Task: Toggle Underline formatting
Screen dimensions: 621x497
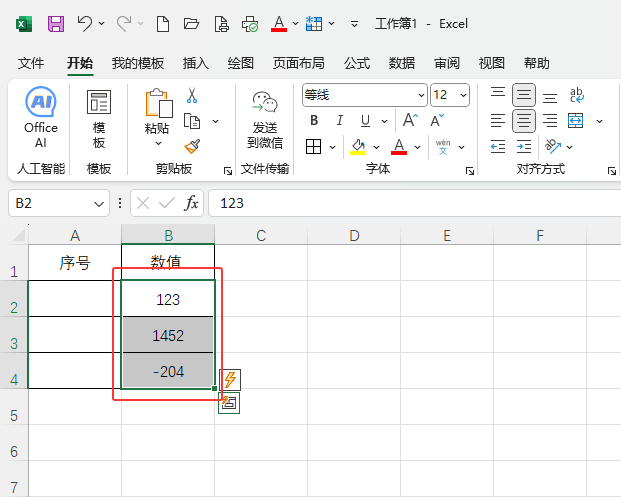Action: click(x=366, y=121)
